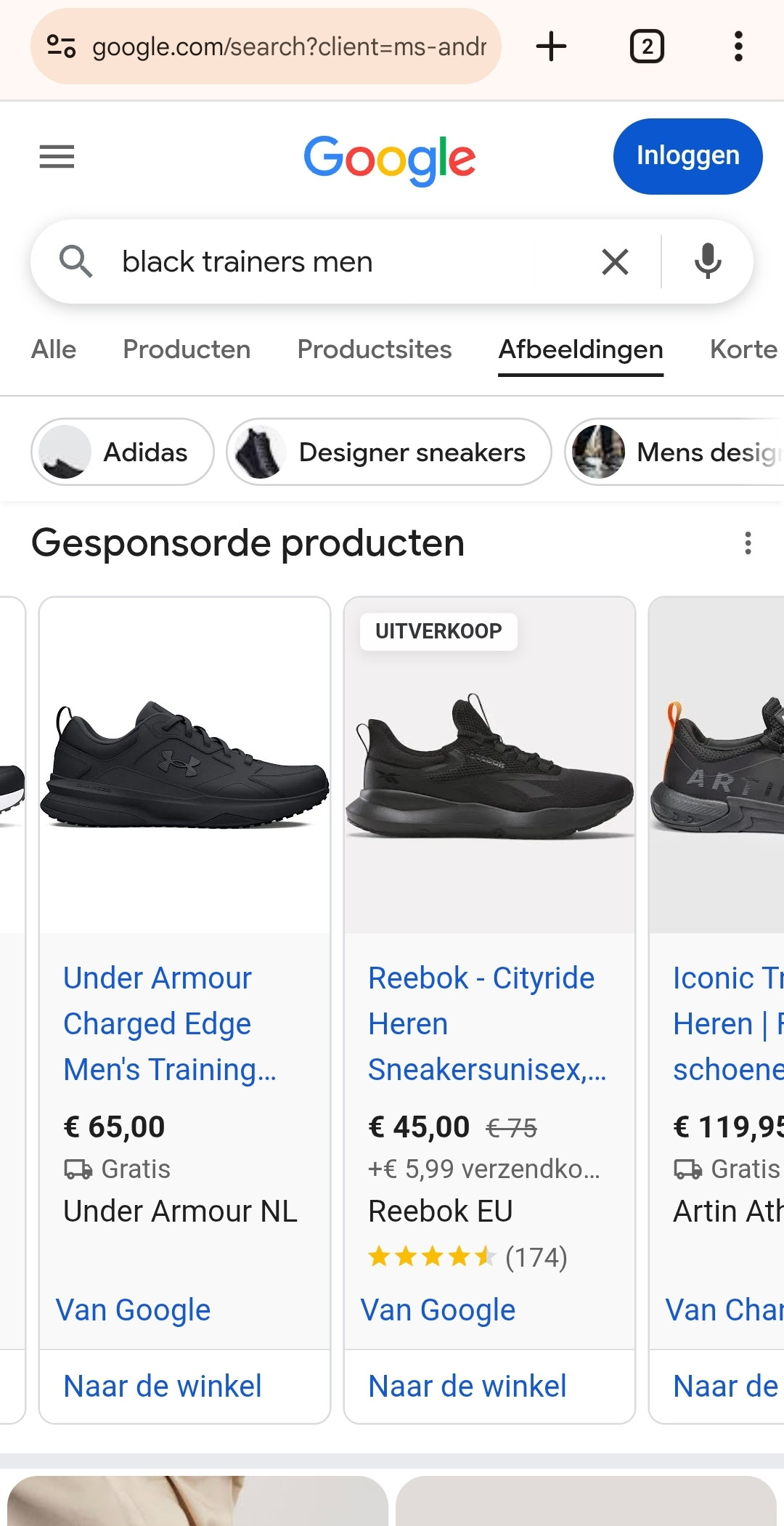Open Google hamburger menu
Viewport: 784px width, 1526px height.
coord(57,156)
